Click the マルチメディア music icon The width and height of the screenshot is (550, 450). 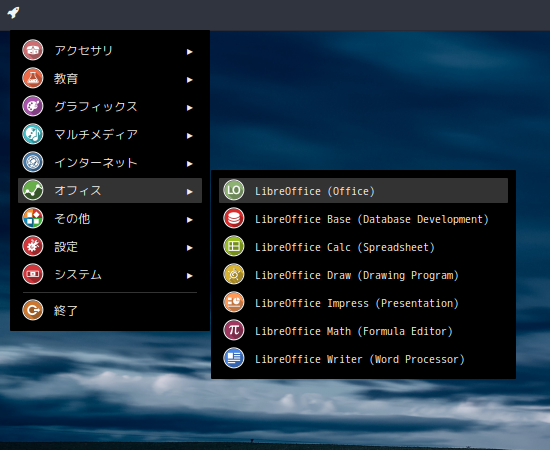pos(33,134)
